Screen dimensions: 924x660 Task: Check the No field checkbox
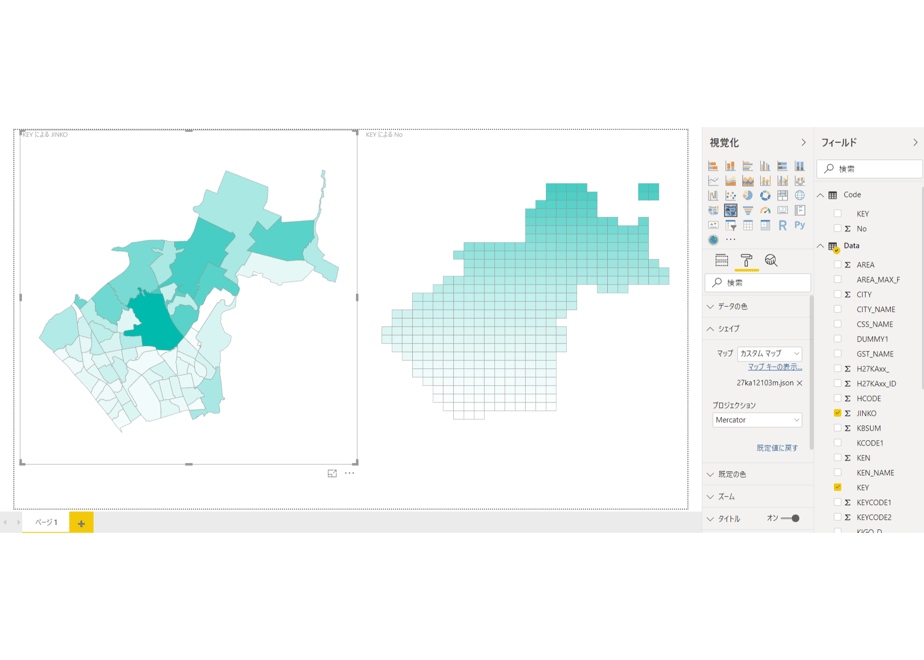point(837,228)
